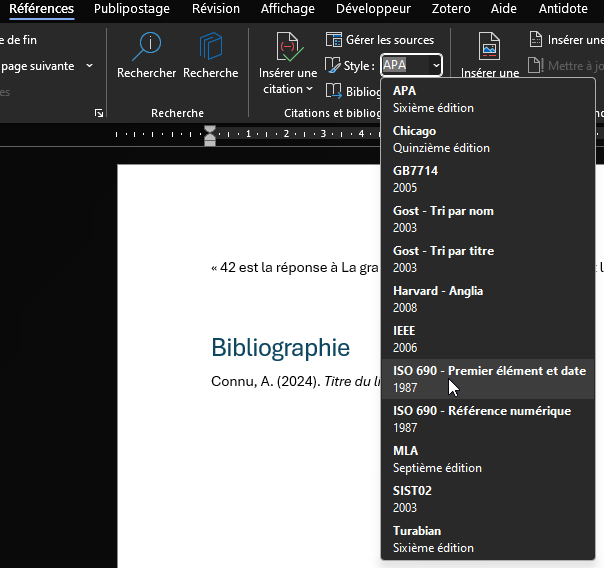
Task: Click the Bibliographie heading in the document
Action: [x=280, y=347]
